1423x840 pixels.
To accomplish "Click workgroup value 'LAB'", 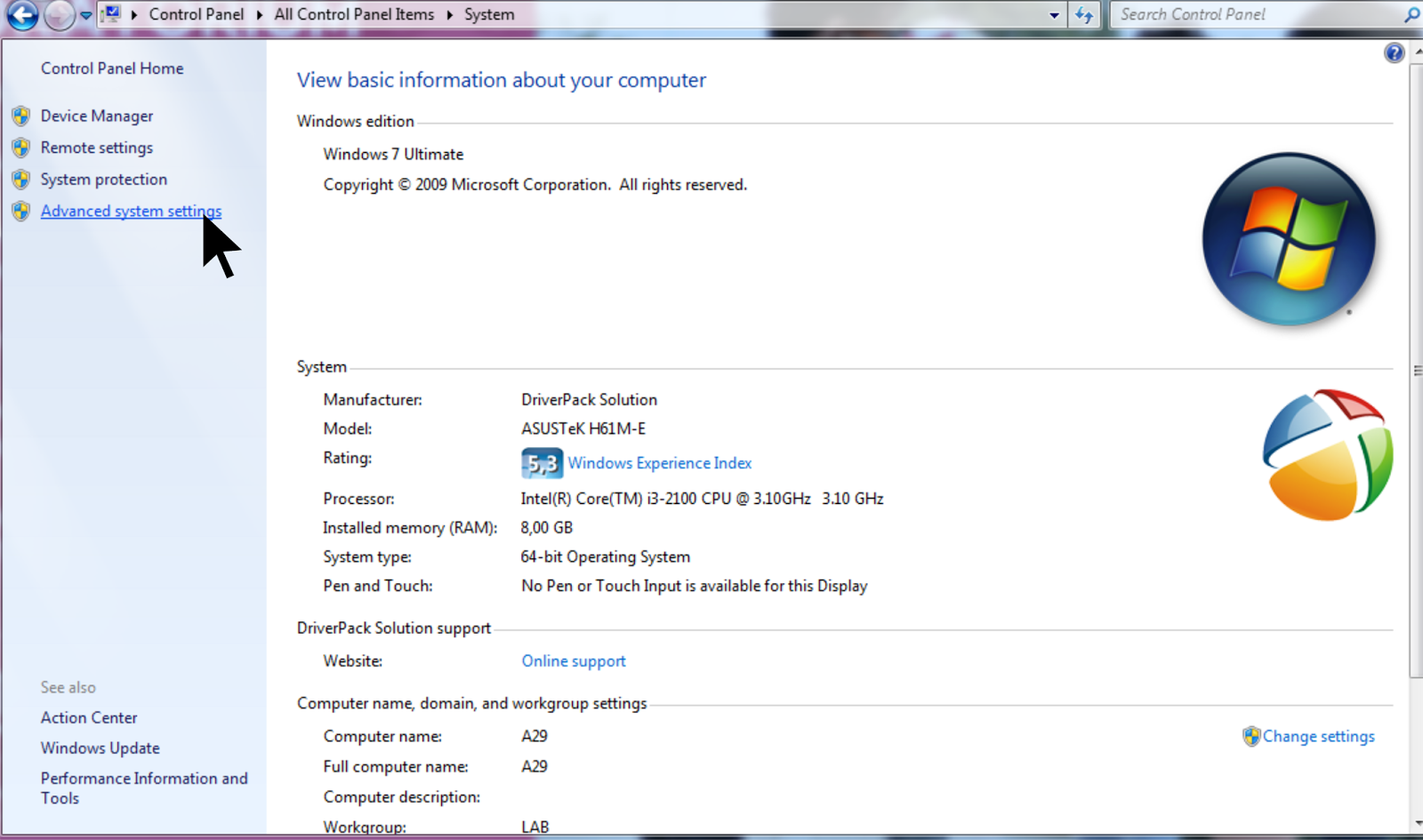I will (535, 827).
